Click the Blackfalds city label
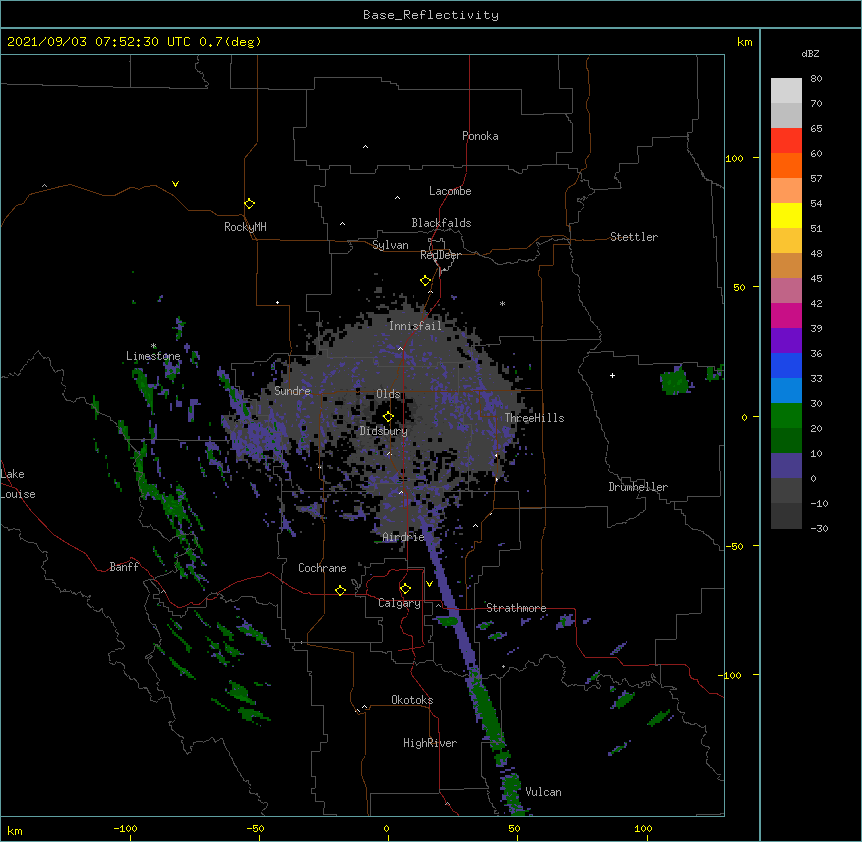The height and width of the screenshot is (842, 862). [x=441, y=223]
